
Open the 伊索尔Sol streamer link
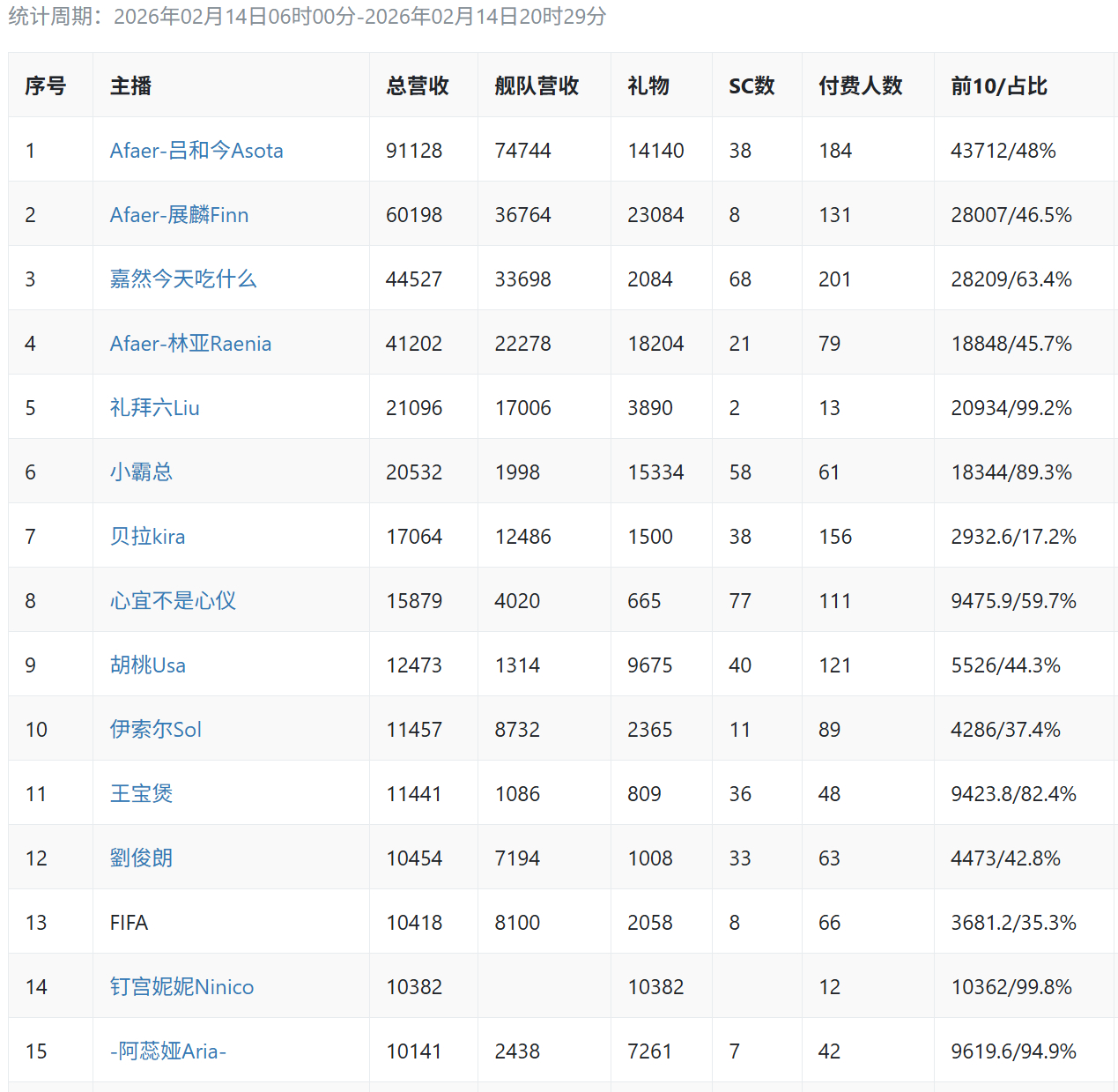pos(155,730)
